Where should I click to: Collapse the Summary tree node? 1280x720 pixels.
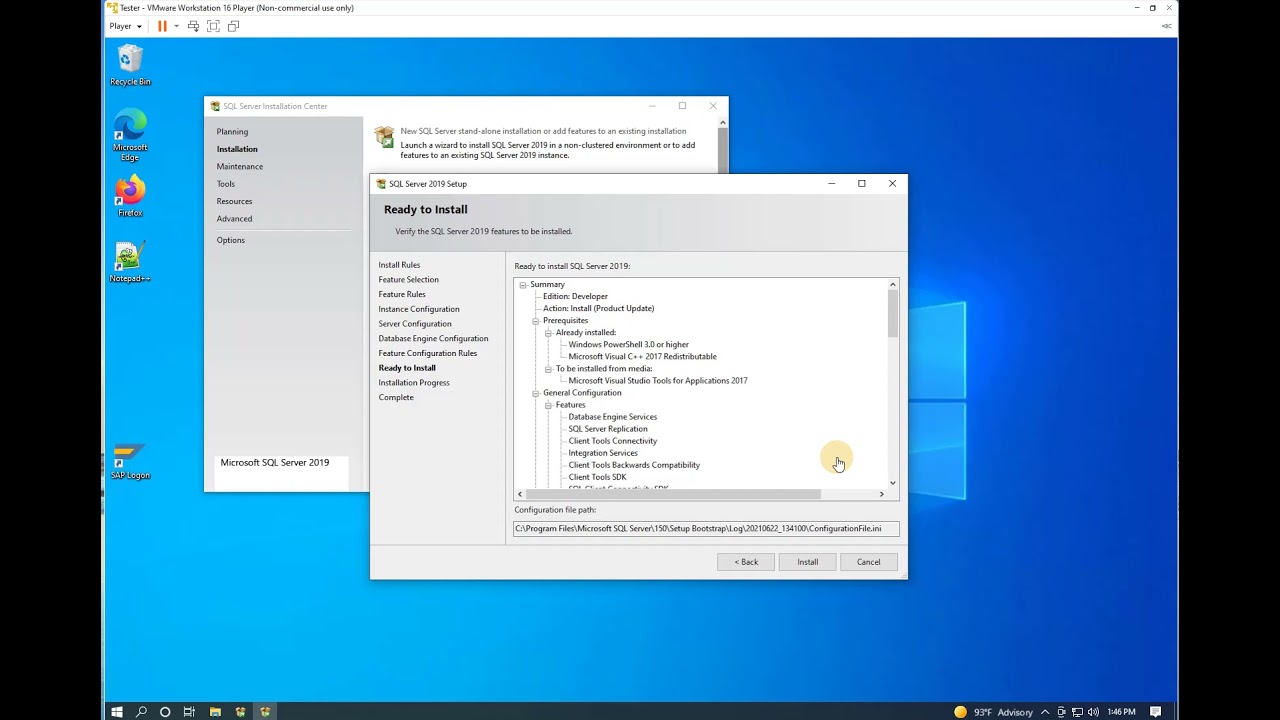point(523,285)
